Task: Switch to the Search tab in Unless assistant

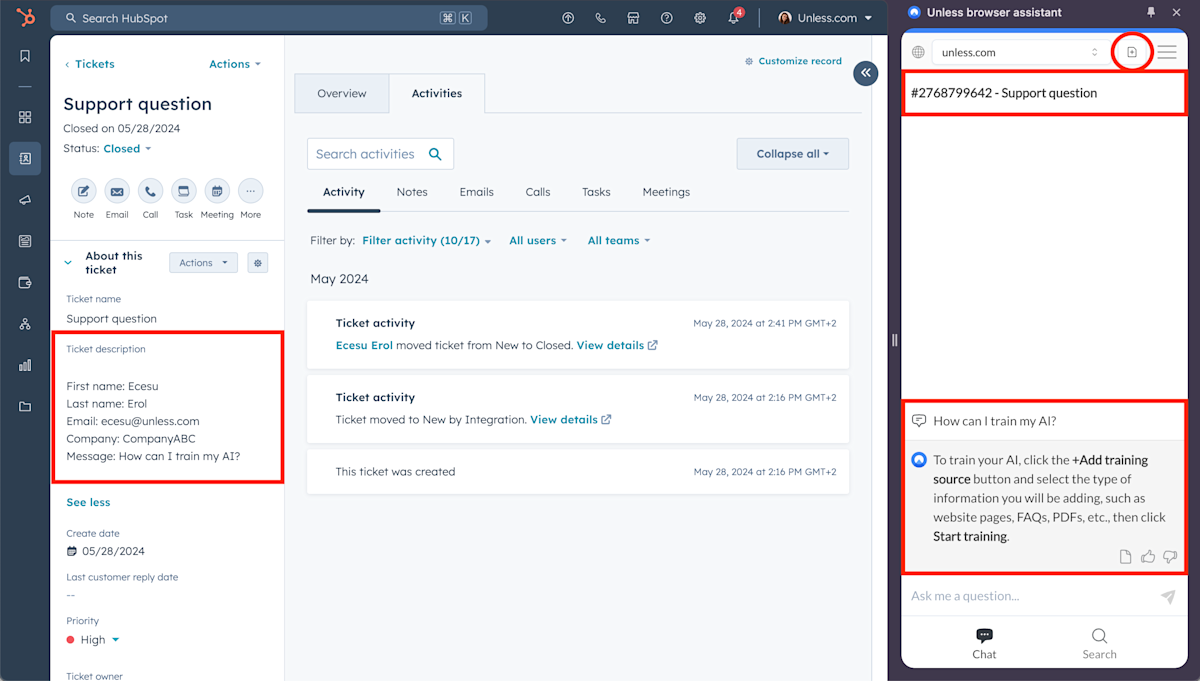Action: click(1099, 642)
